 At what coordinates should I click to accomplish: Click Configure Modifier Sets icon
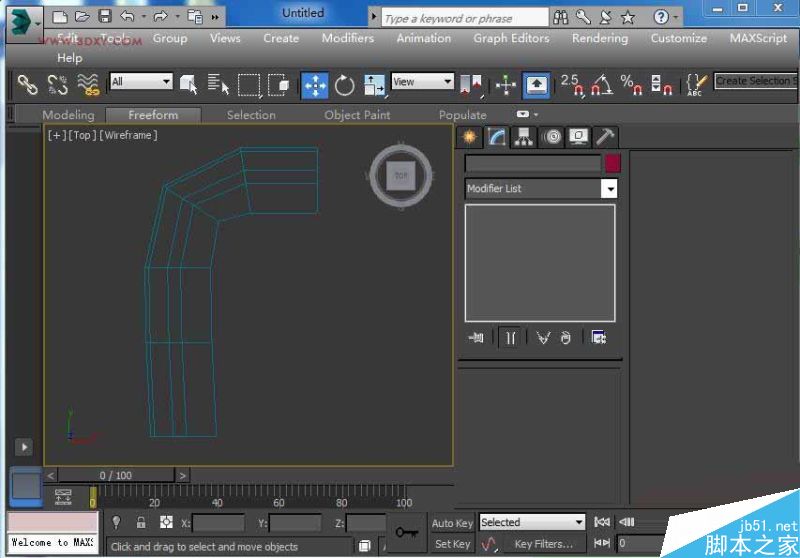pyautogui.click(x=598, y=338)
